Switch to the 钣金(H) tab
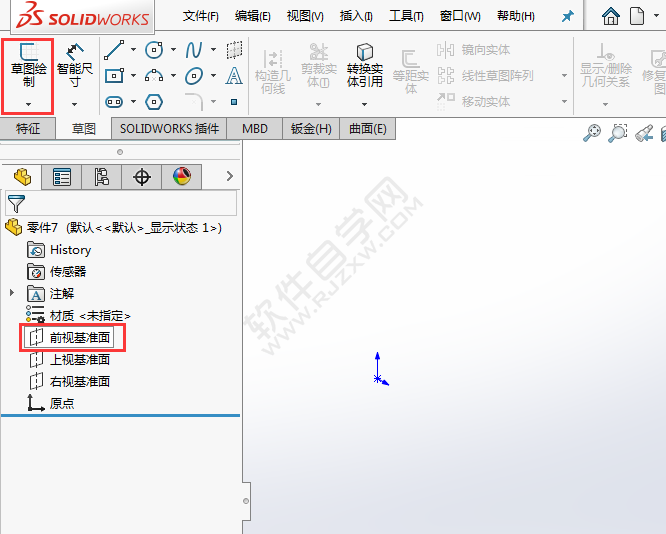666x534 pixels. [311, 129]
